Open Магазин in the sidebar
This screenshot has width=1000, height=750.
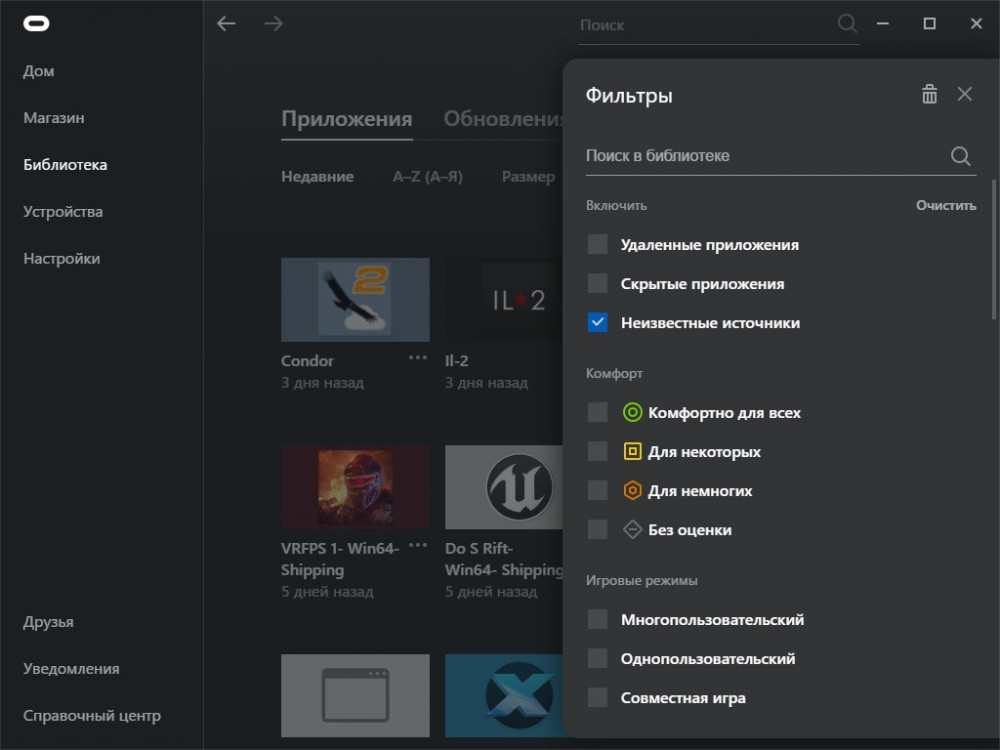(54, 118)
